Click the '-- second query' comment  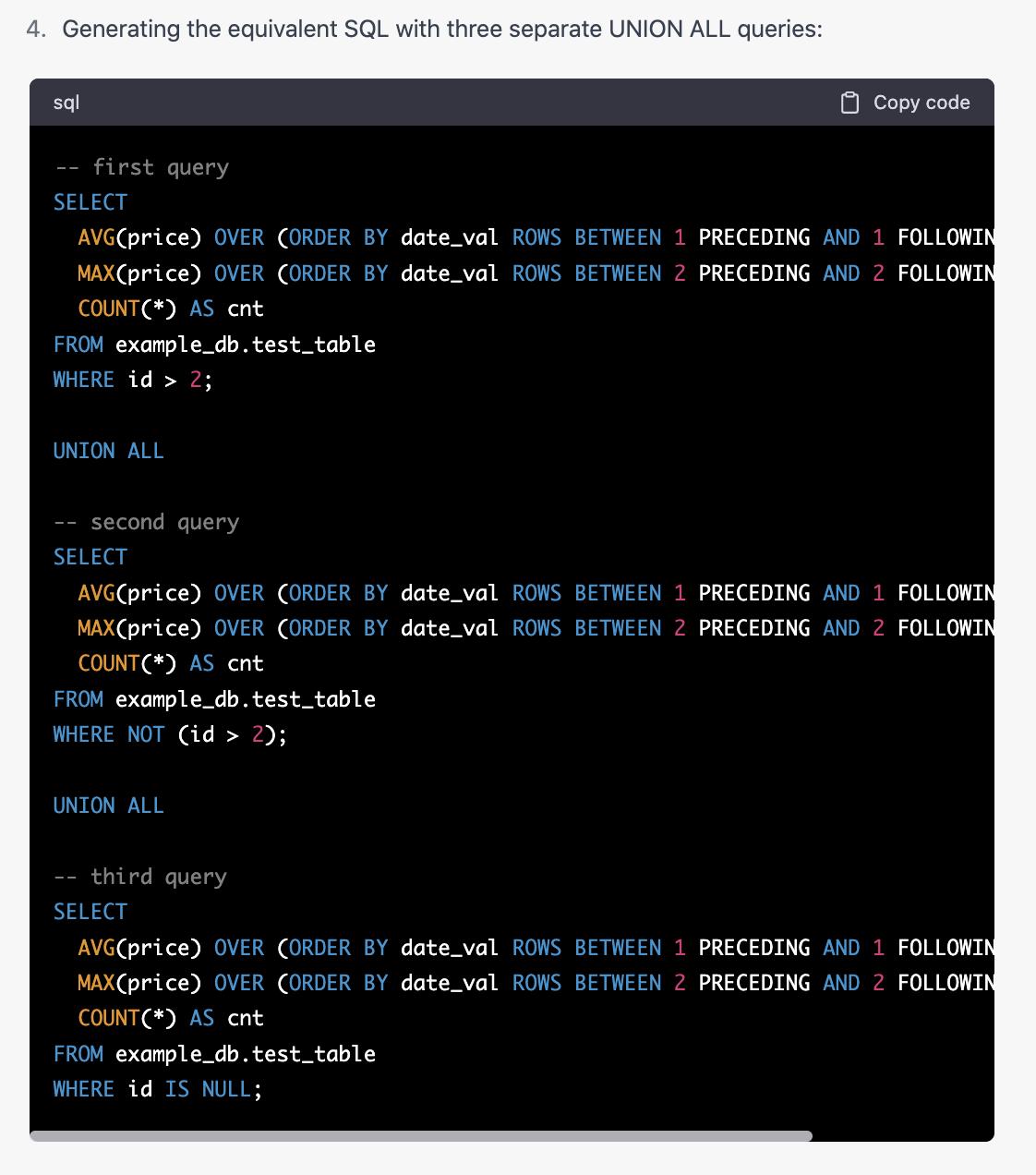coord(147,522)
